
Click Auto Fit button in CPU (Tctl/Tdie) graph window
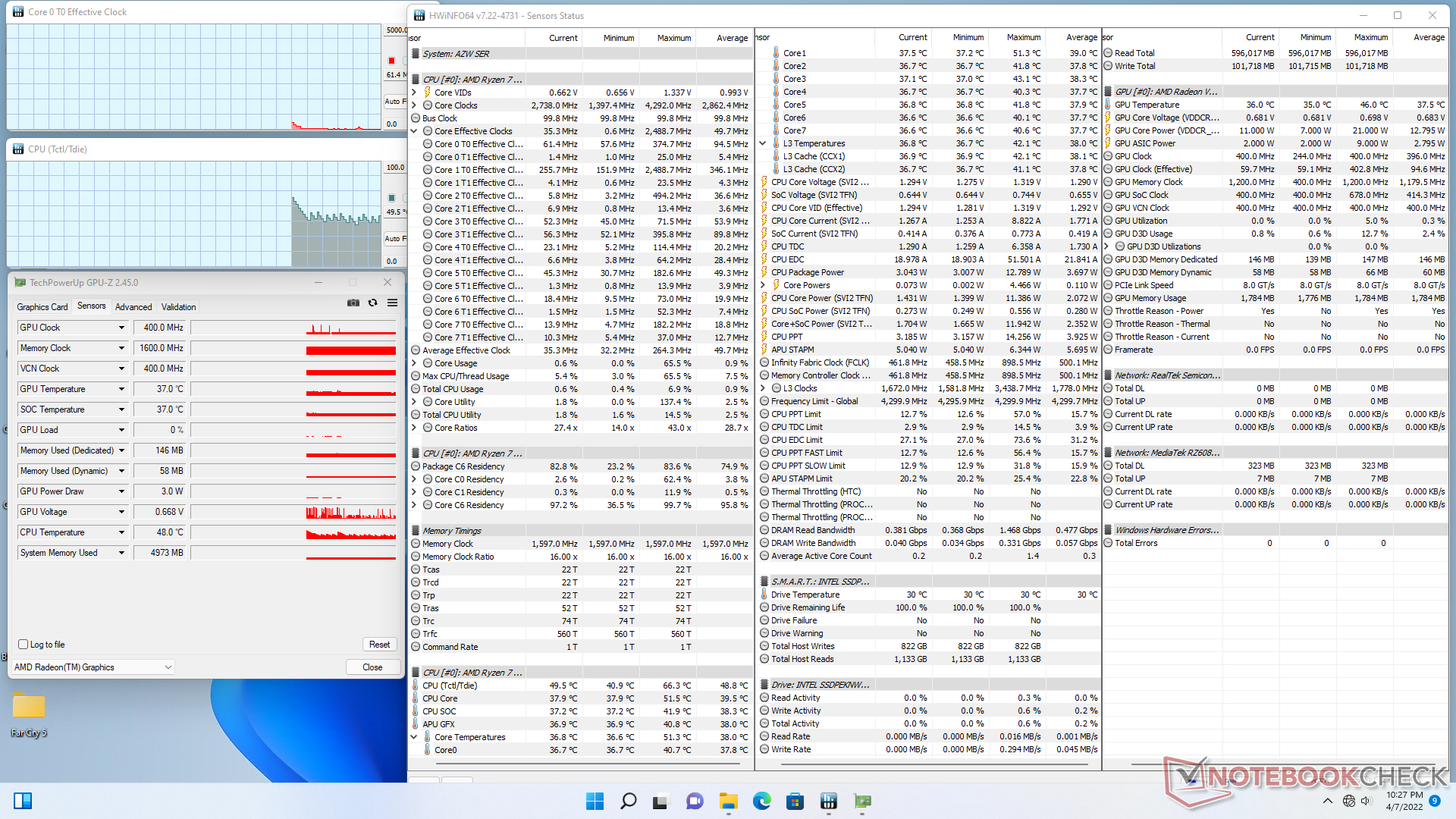(x=395, y=238)
